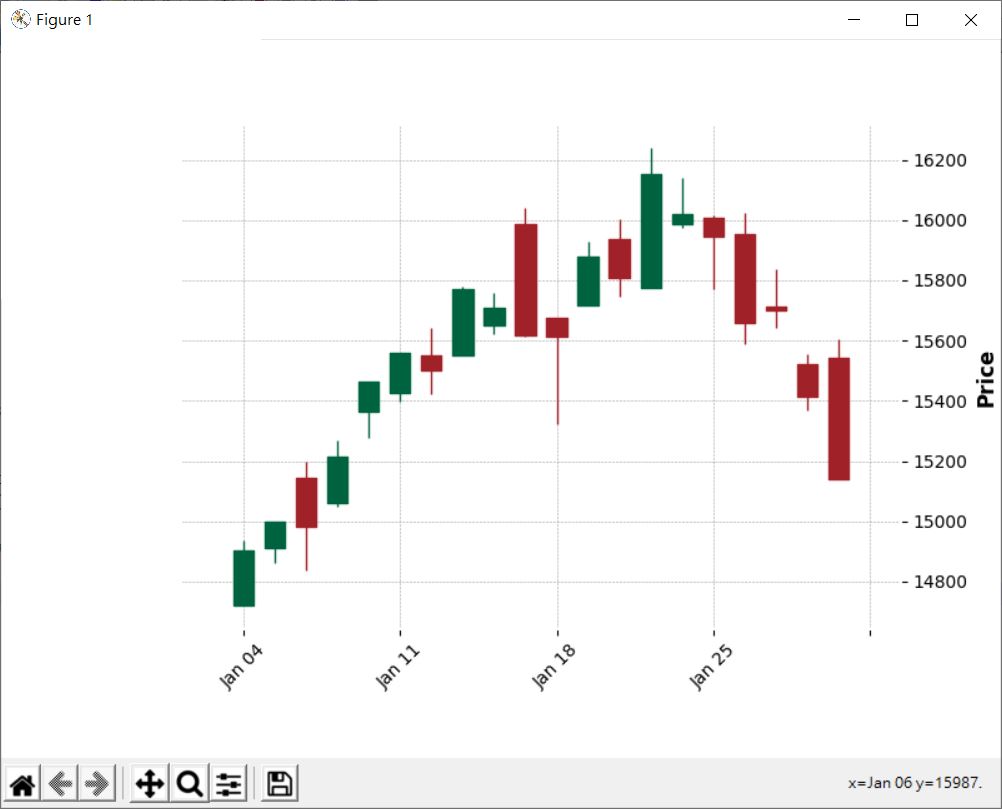Click the 16000 y-axis tick label

940,220
